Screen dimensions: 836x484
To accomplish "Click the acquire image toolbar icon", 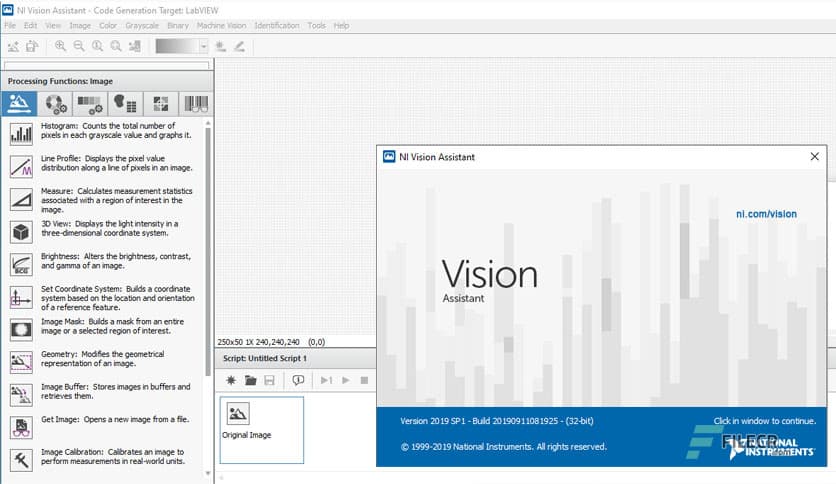I will (x=13, y=46).
